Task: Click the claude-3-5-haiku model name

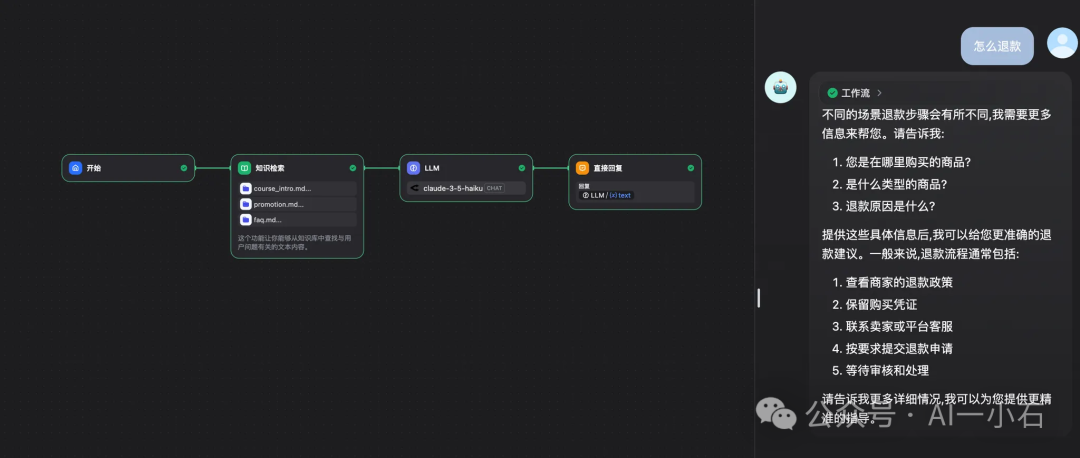Action: pos(453,188)
